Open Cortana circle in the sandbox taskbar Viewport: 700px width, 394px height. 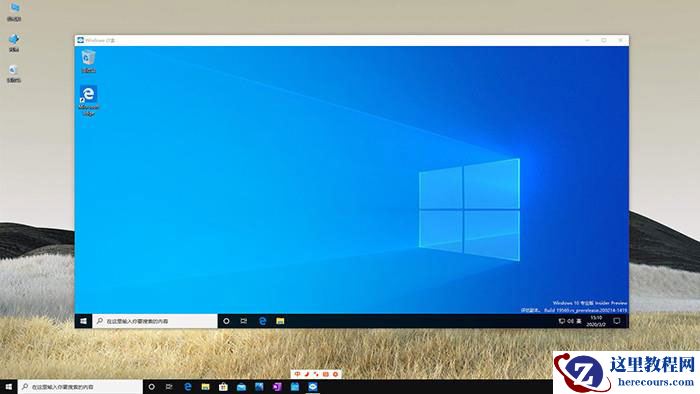point(226,321)
